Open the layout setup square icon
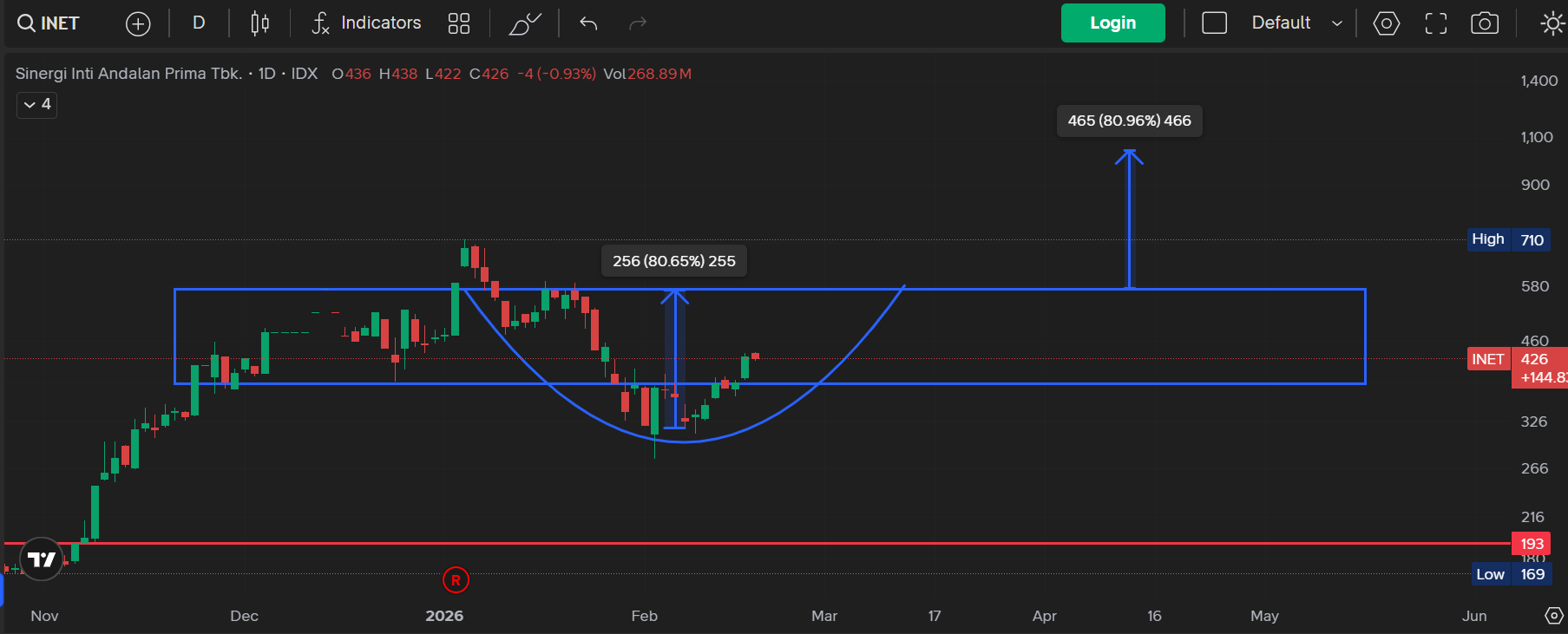This screenshot has height=634, width=1568. click(x=1214, y=23)
